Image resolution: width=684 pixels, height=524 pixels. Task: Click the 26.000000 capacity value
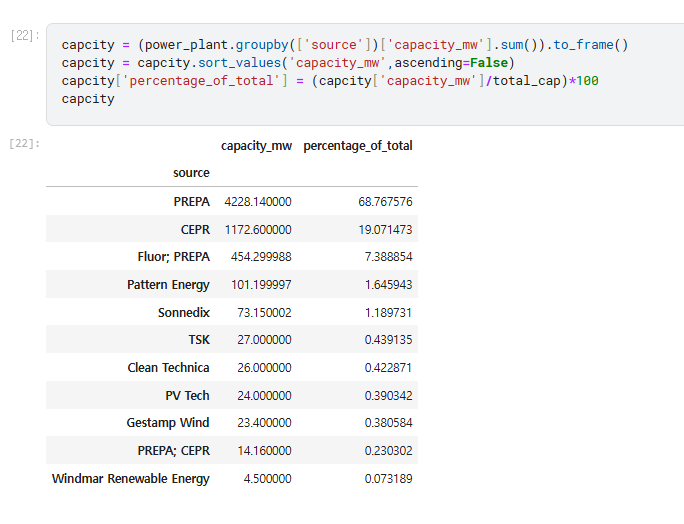point(264,367)
